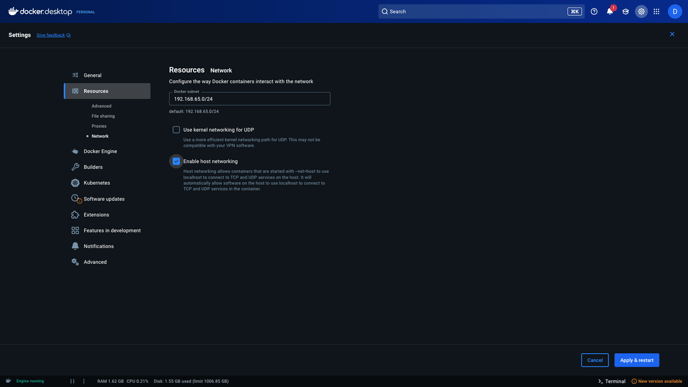688x387 pixels.
Task: Click the Docker subnet input field
Action: pyautogui.click(x=250, y=99)
